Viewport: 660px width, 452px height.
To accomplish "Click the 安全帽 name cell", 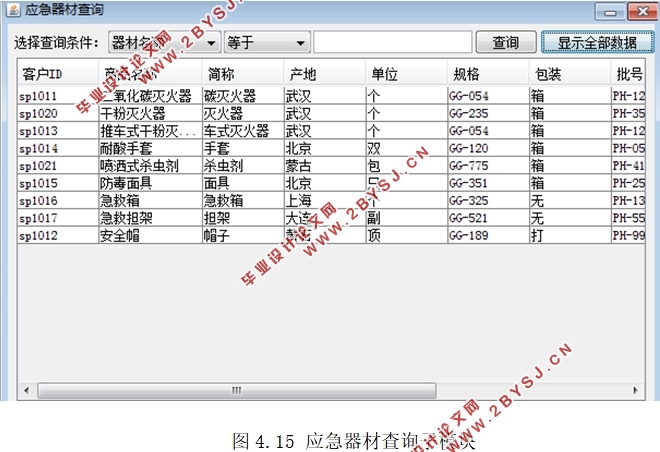I will pyautogui.click(x=151, y=235).
